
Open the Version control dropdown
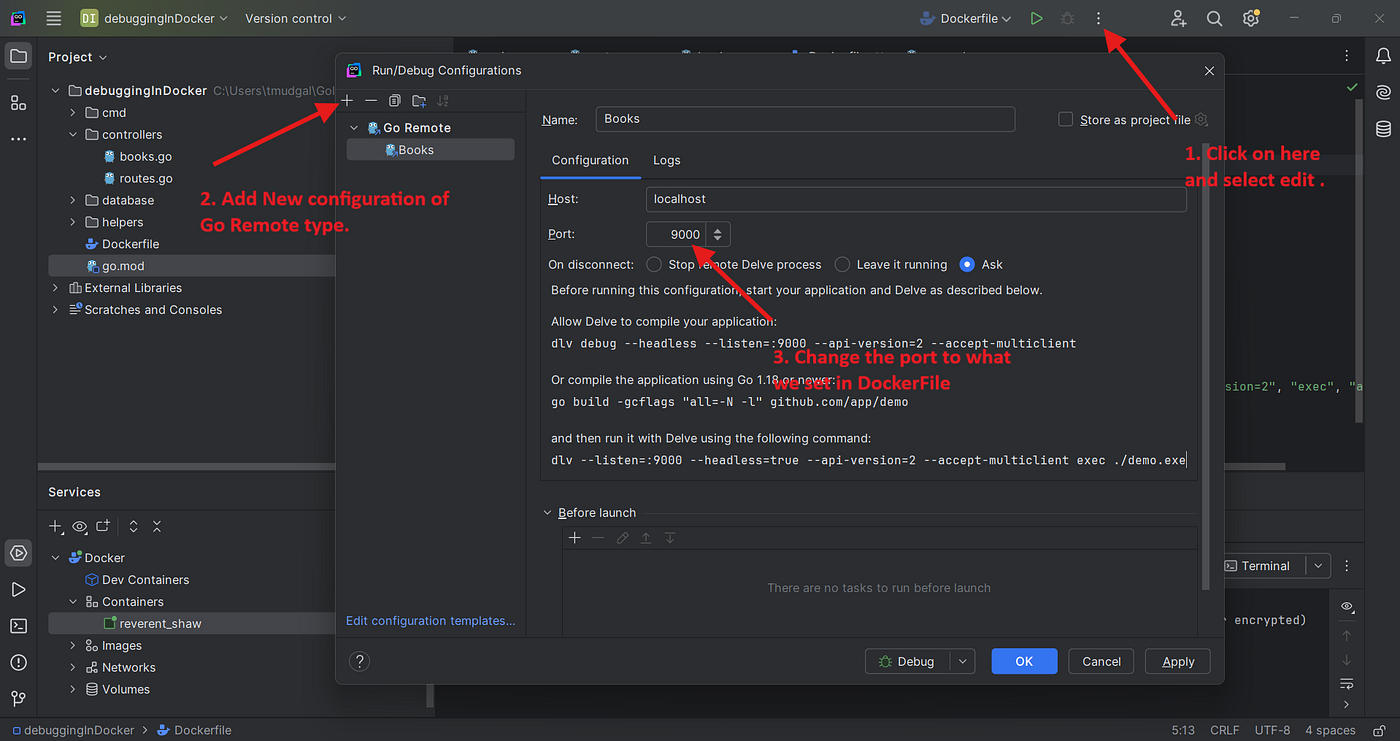pyautogui.click(x=296, y=18)
